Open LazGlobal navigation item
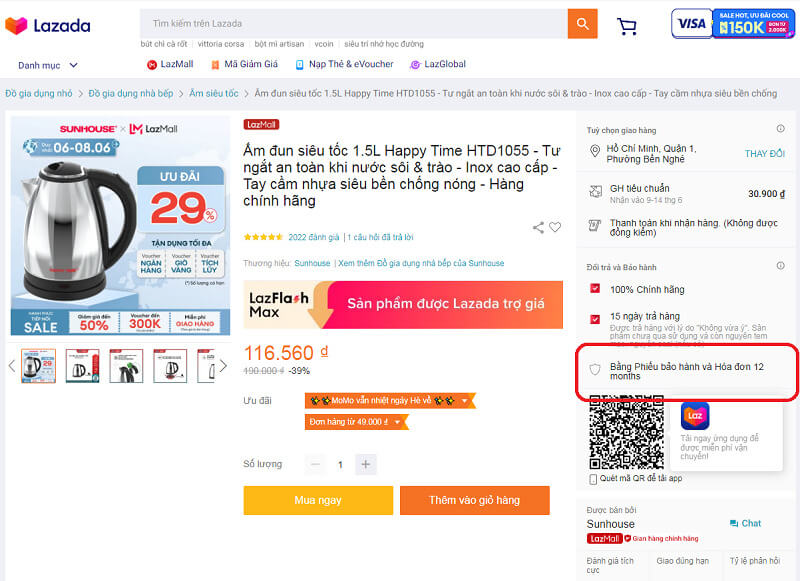Screen dimensions: 800x581 click(x=438, y=64)
